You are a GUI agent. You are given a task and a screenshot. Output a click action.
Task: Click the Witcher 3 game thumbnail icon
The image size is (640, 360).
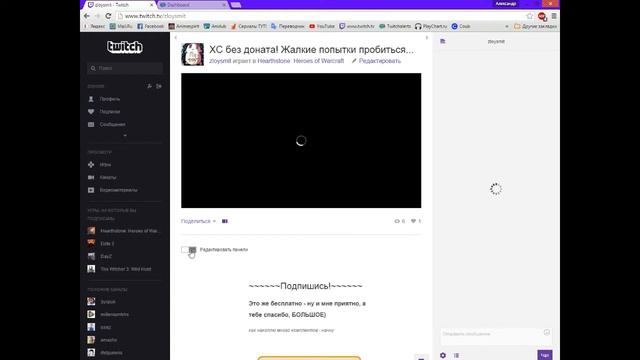click(x=91, y=269)
